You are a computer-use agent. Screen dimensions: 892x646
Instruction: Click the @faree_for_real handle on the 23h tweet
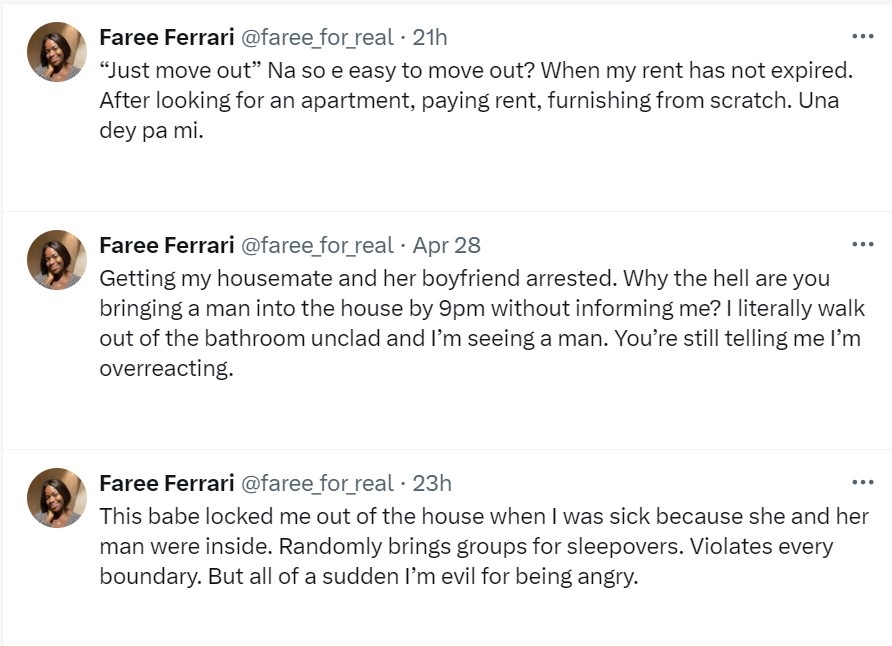pyautogui.click(x=318, y=483)
